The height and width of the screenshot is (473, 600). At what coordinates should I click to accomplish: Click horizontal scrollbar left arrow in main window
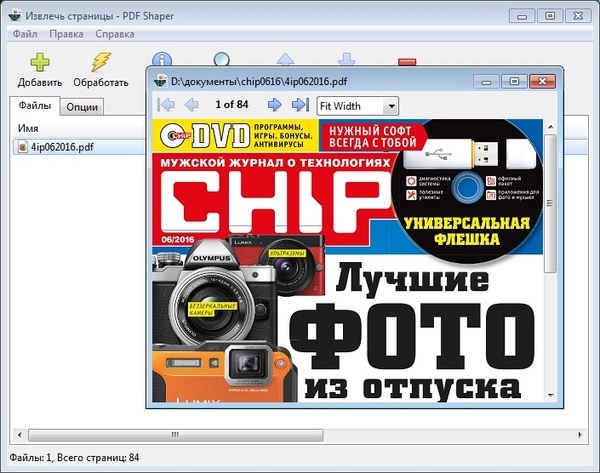(x=20, y=435)
